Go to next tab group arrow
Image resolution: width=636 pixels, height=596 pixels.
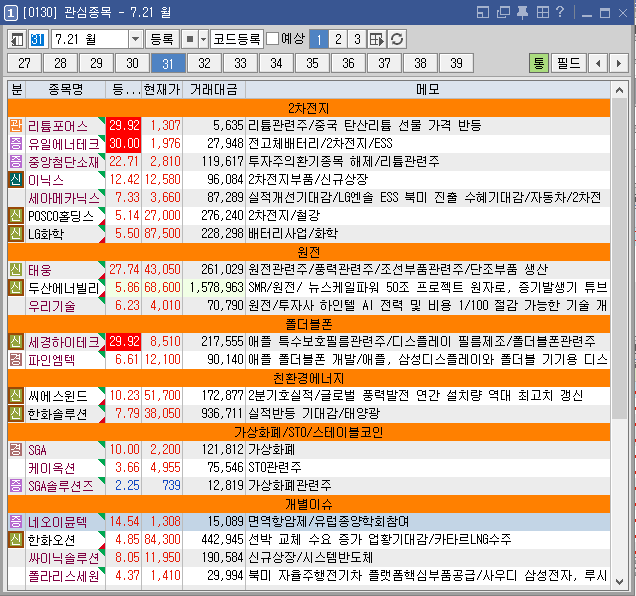(x=619, y=63)
